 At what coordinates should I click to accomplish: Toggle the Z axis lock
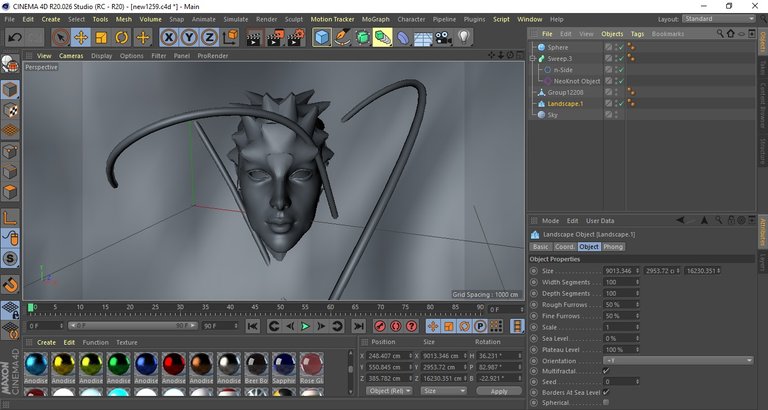[209, 37]
